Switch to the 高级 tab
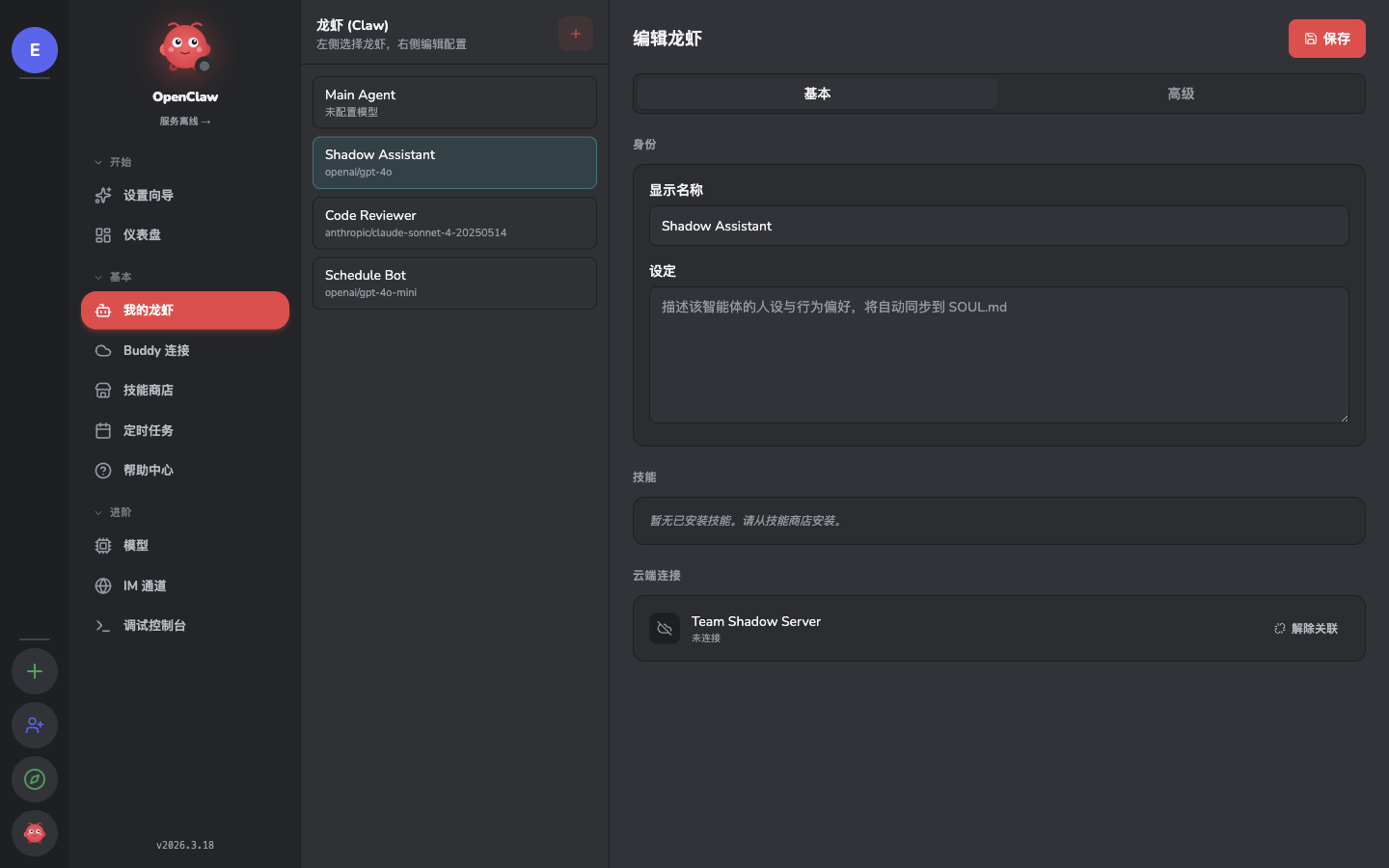The width and height of the screenshot is (1389, 868). click(x=1181, y=94)
